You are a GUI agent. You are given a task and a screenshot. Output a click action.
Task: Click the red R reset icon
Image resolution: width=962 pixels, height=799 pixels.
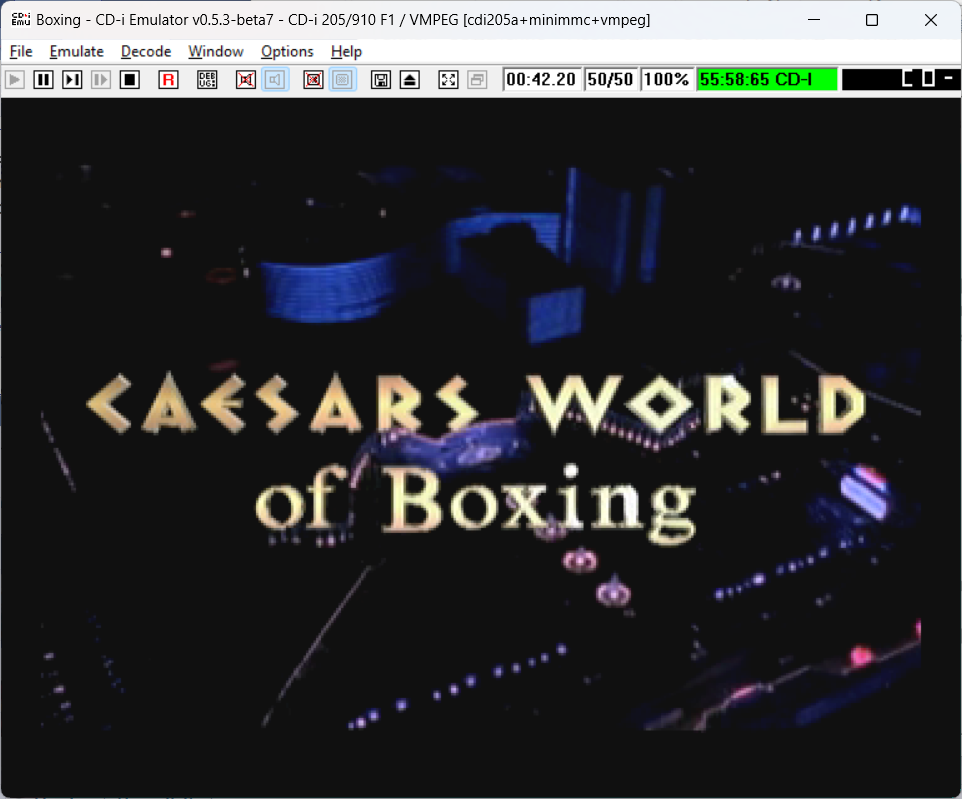(169, 80)
